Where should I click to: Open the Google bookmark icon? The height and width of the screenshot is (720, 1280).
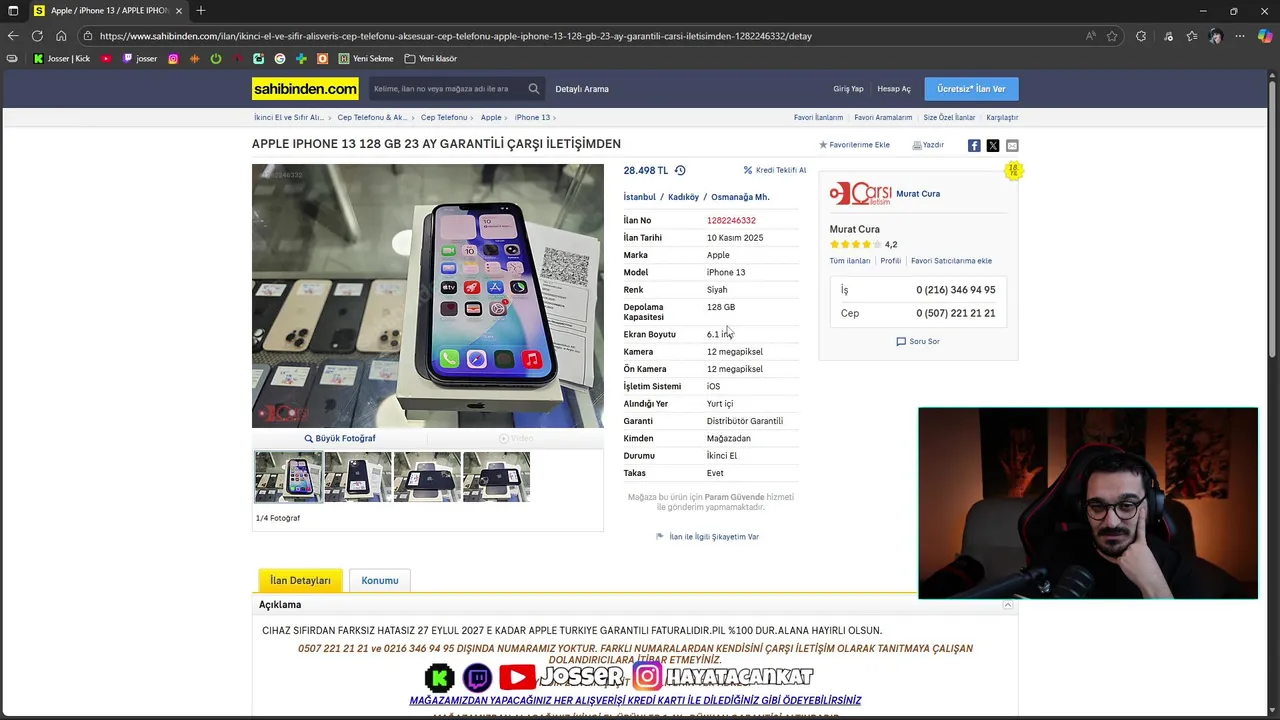click(x=280, y=59)
